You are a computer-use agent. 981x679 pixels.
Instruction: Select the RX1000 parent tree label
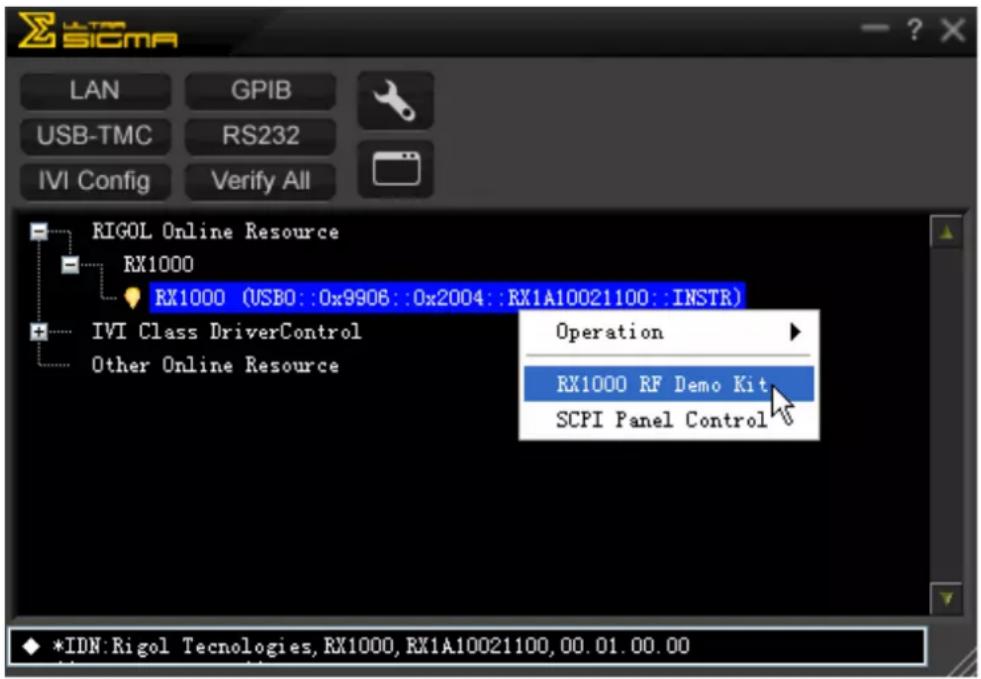[x=158, y=264]
